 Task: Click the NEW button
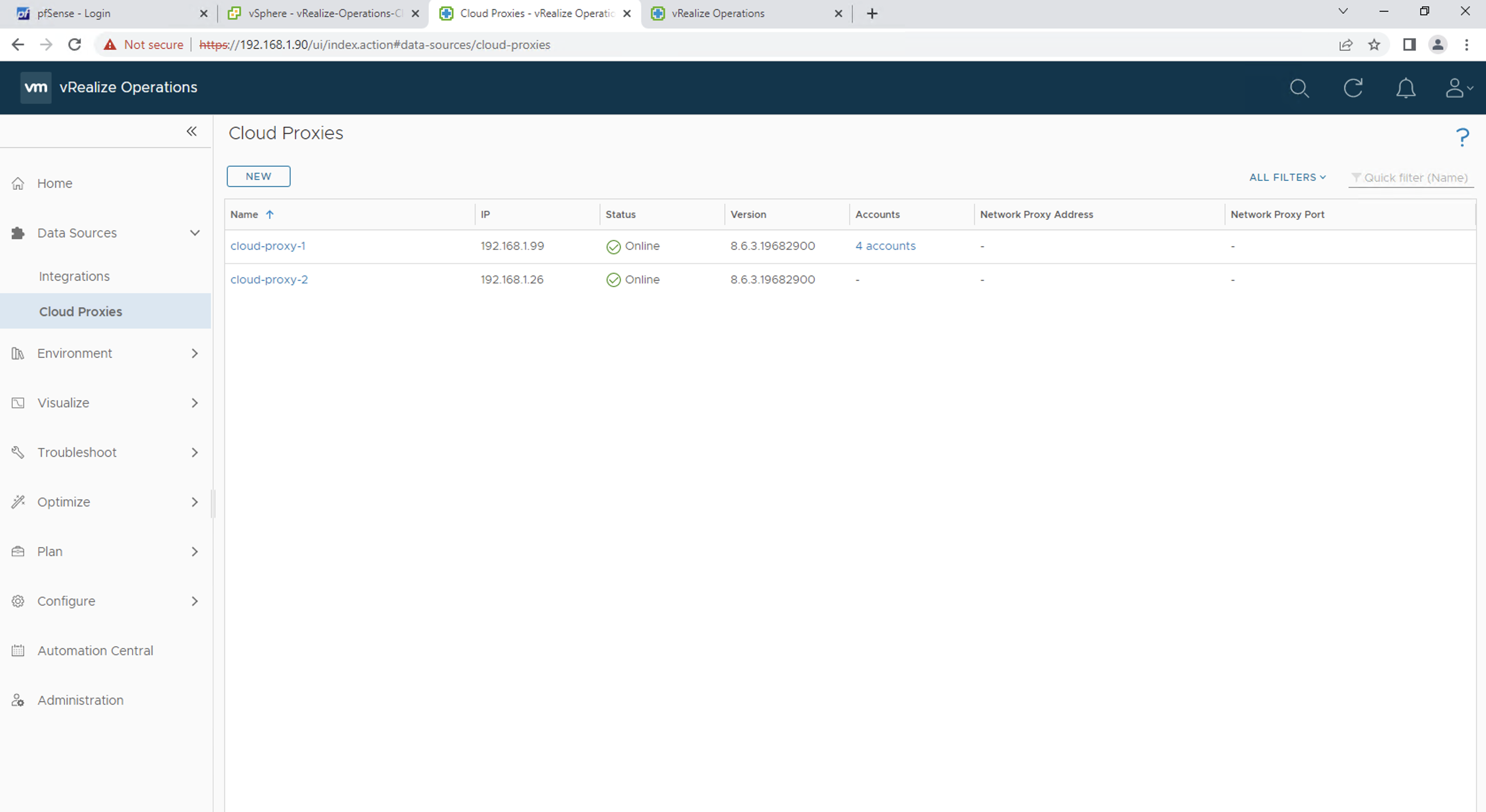259,177
